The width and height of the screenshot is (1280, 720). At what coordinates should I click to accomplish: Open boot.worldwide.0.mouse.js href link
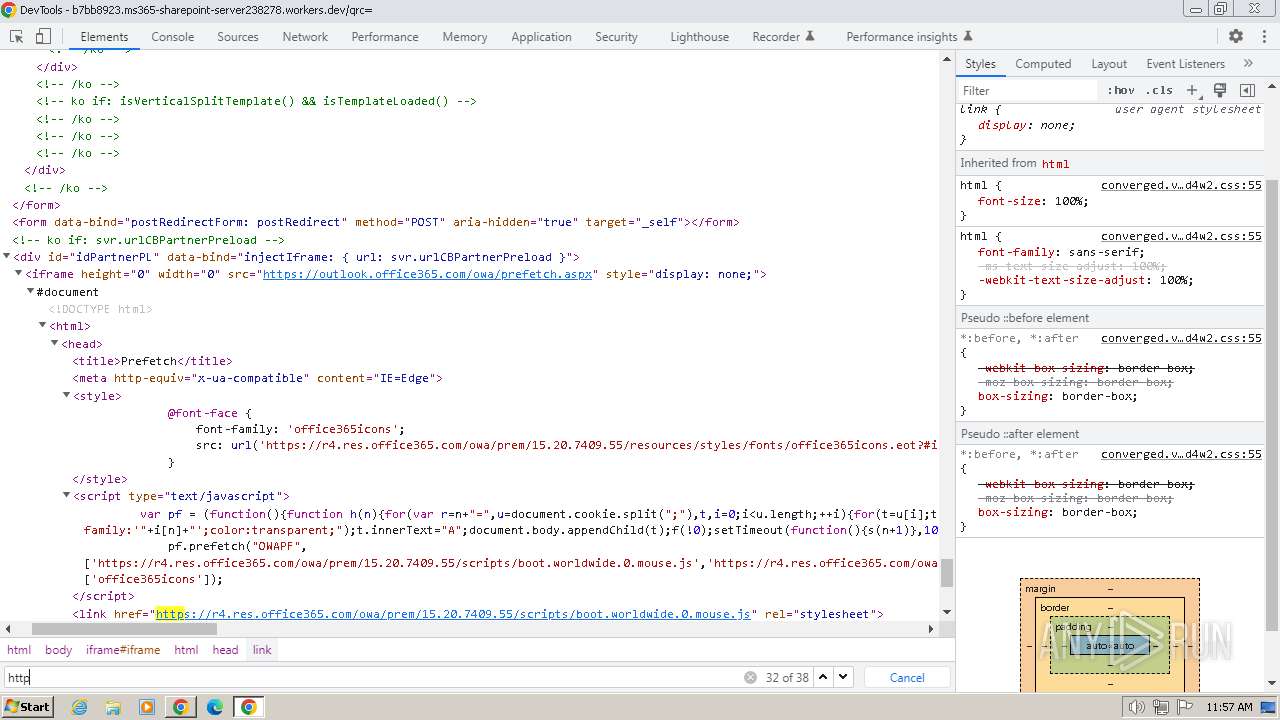point(453,614)
